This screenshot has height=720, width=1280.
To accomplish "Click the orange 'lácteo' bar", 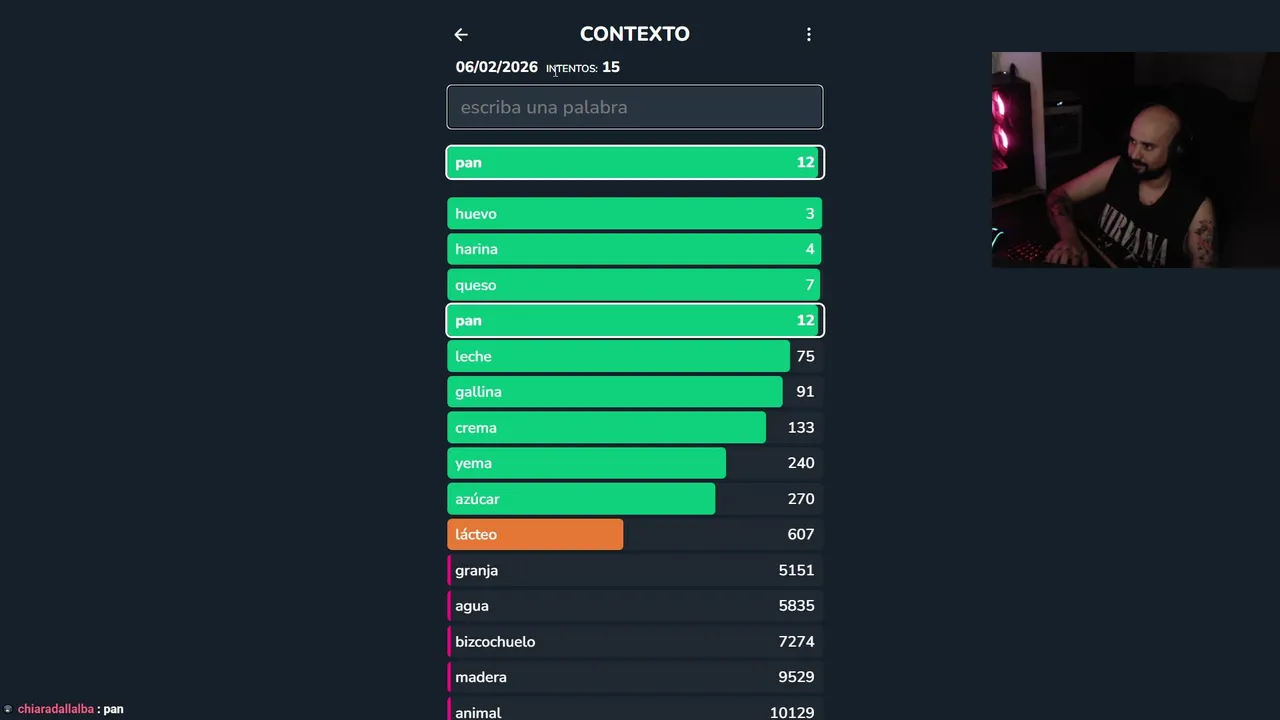I will (x=535, y=535).
